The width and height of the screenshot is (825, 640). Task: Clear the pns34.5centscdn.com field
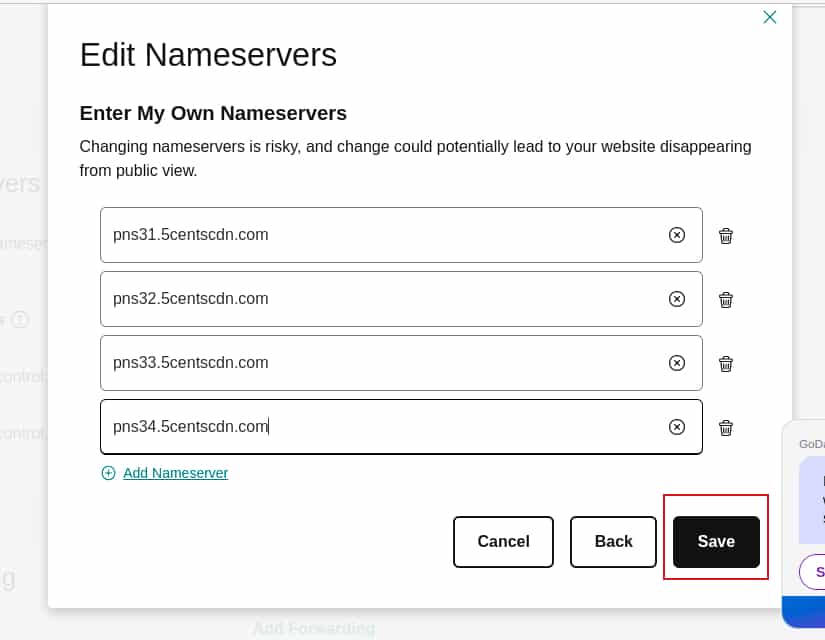coord(677,427)
